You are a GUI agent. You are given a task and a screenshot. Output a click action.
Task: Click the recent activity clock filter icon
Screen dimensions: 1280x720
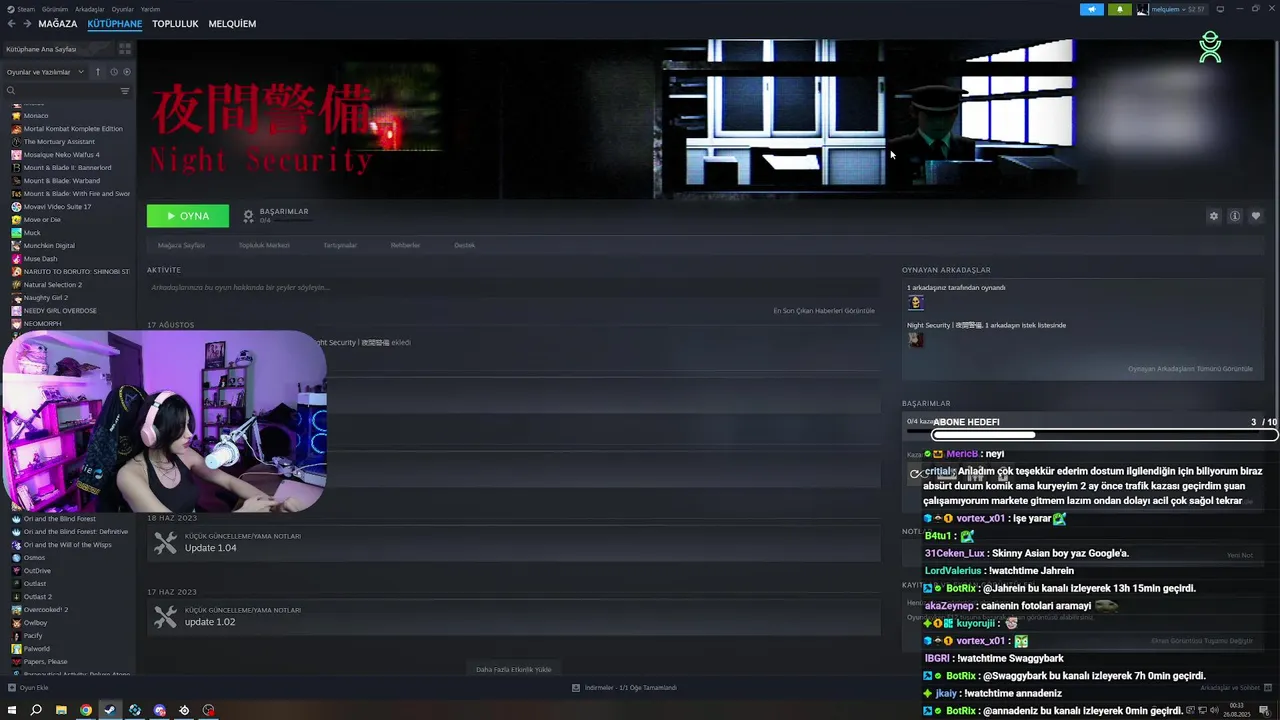[x=114, y=72]
